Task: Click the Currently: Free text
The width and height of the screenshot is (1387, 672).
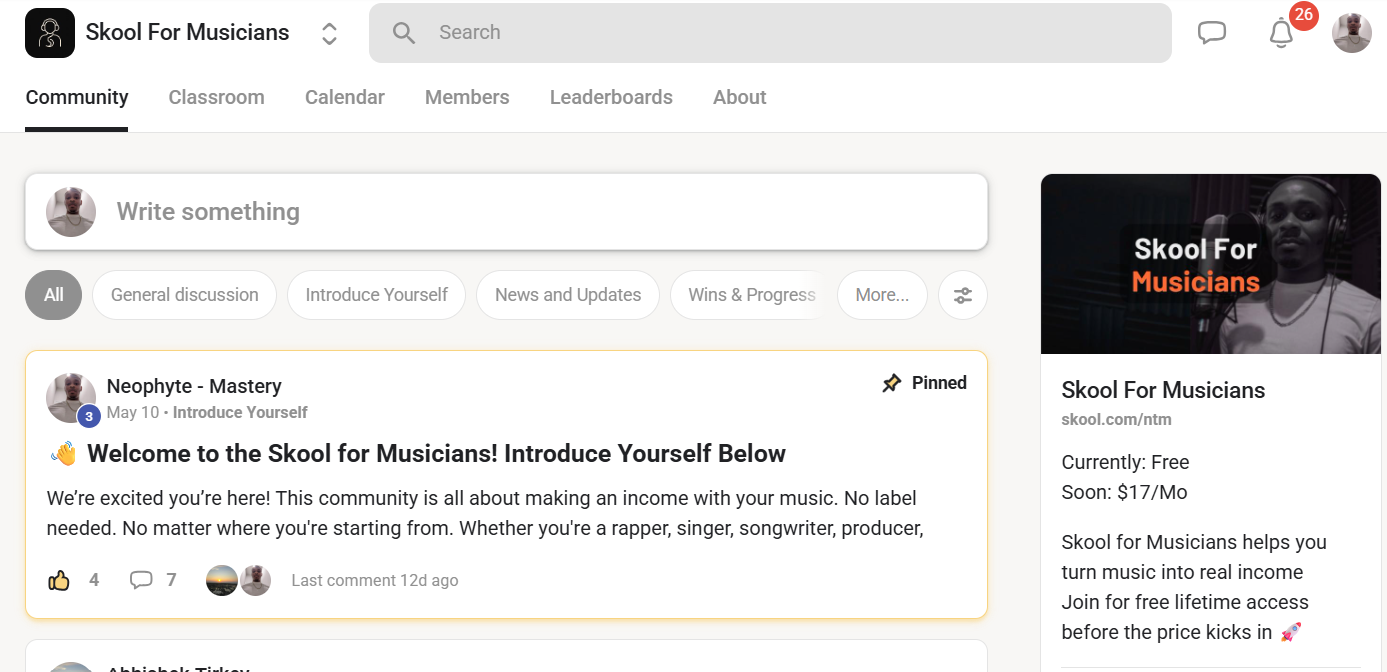Action: [1125, 462]
